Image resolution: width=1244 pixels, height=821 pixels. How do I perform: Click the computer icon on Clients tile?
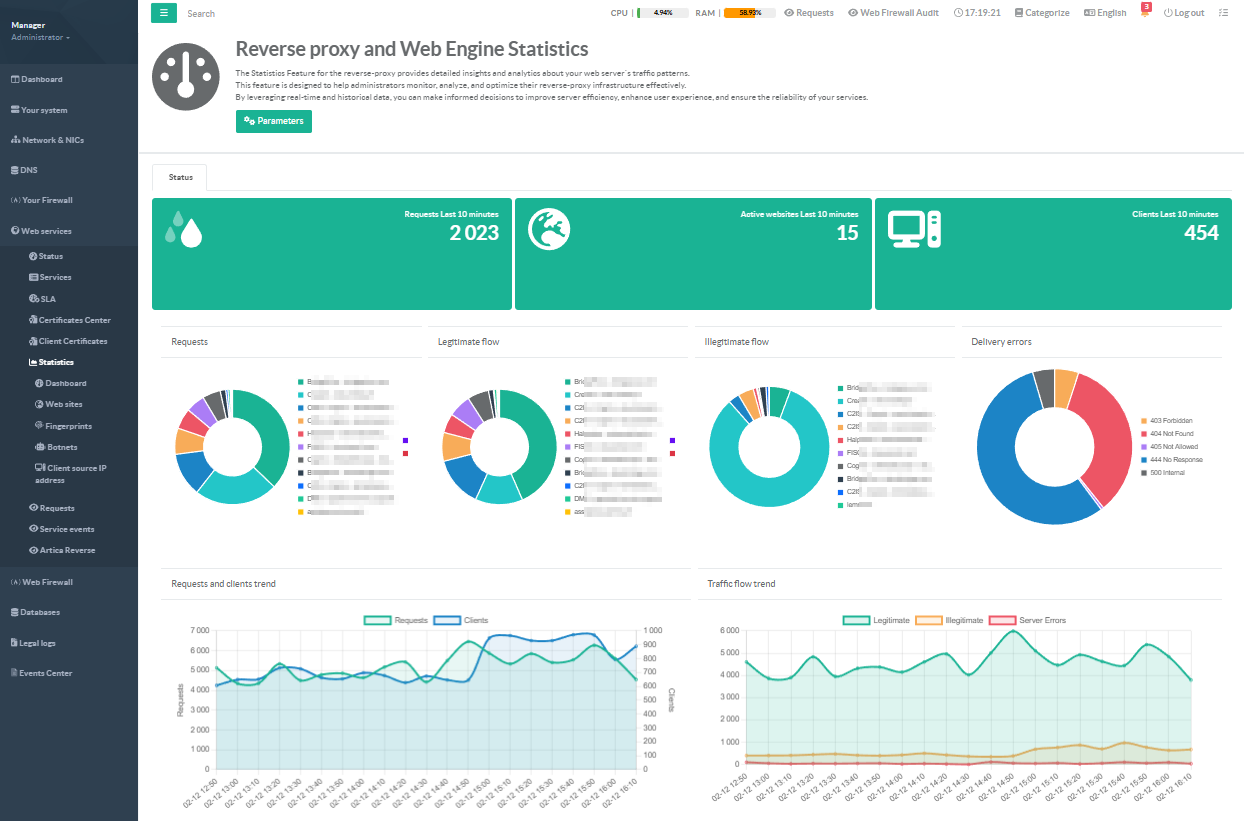[914, 229]
